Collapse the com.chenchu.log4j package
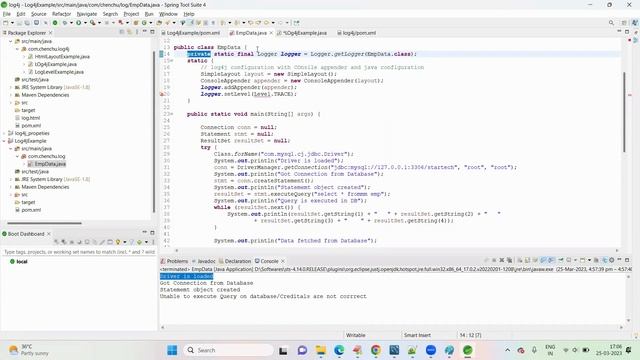The width and height of the screenshot is (640, 360). click(17, 49)
